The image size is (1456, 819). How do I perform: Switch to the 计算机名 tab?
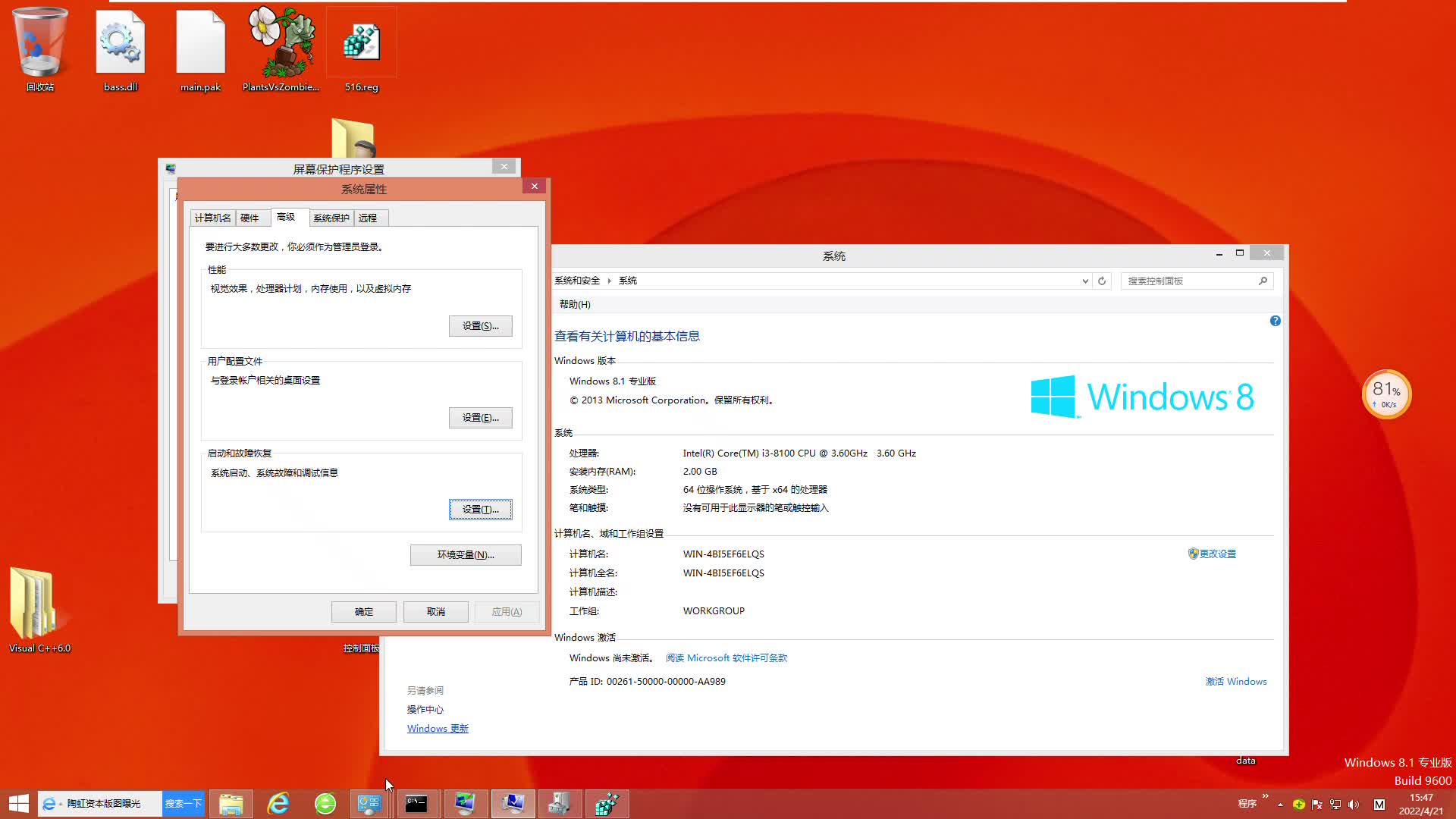212,218
